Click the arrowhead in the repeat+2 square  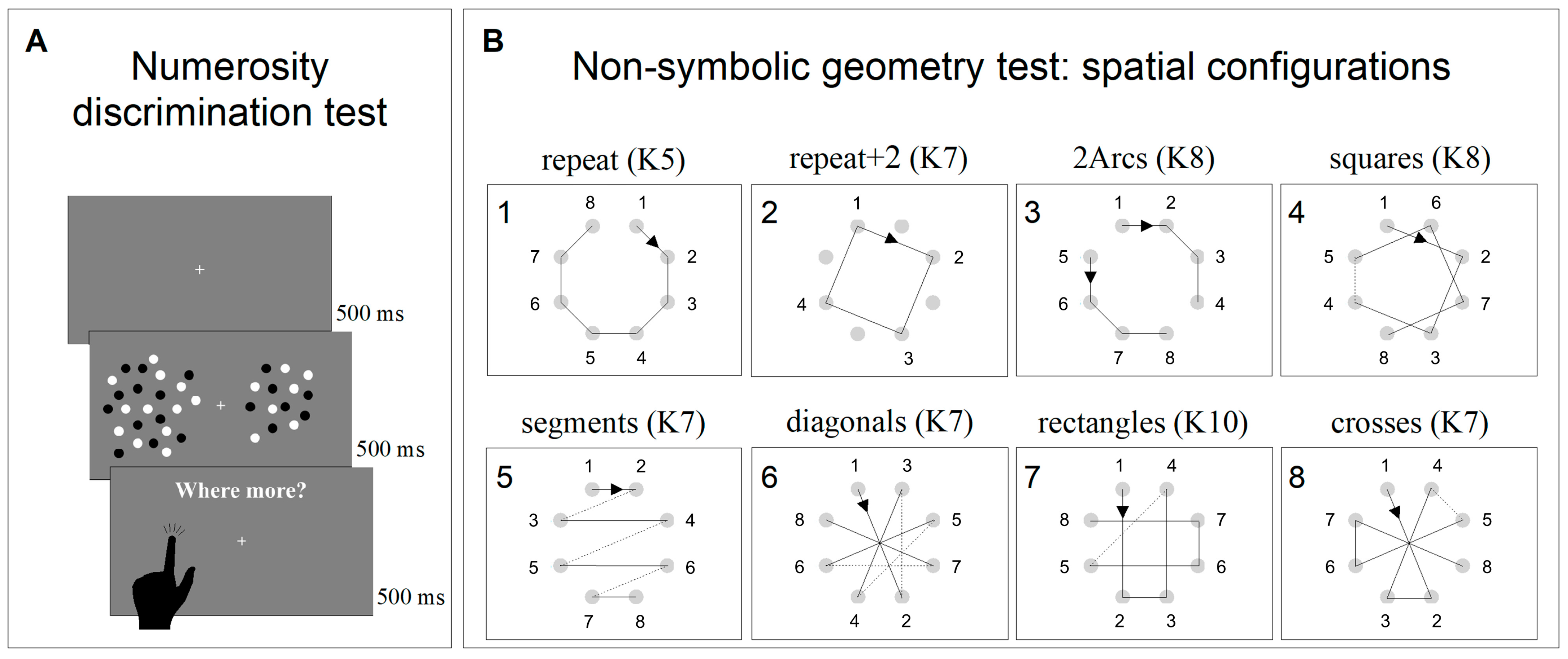(x=891, y=239)
